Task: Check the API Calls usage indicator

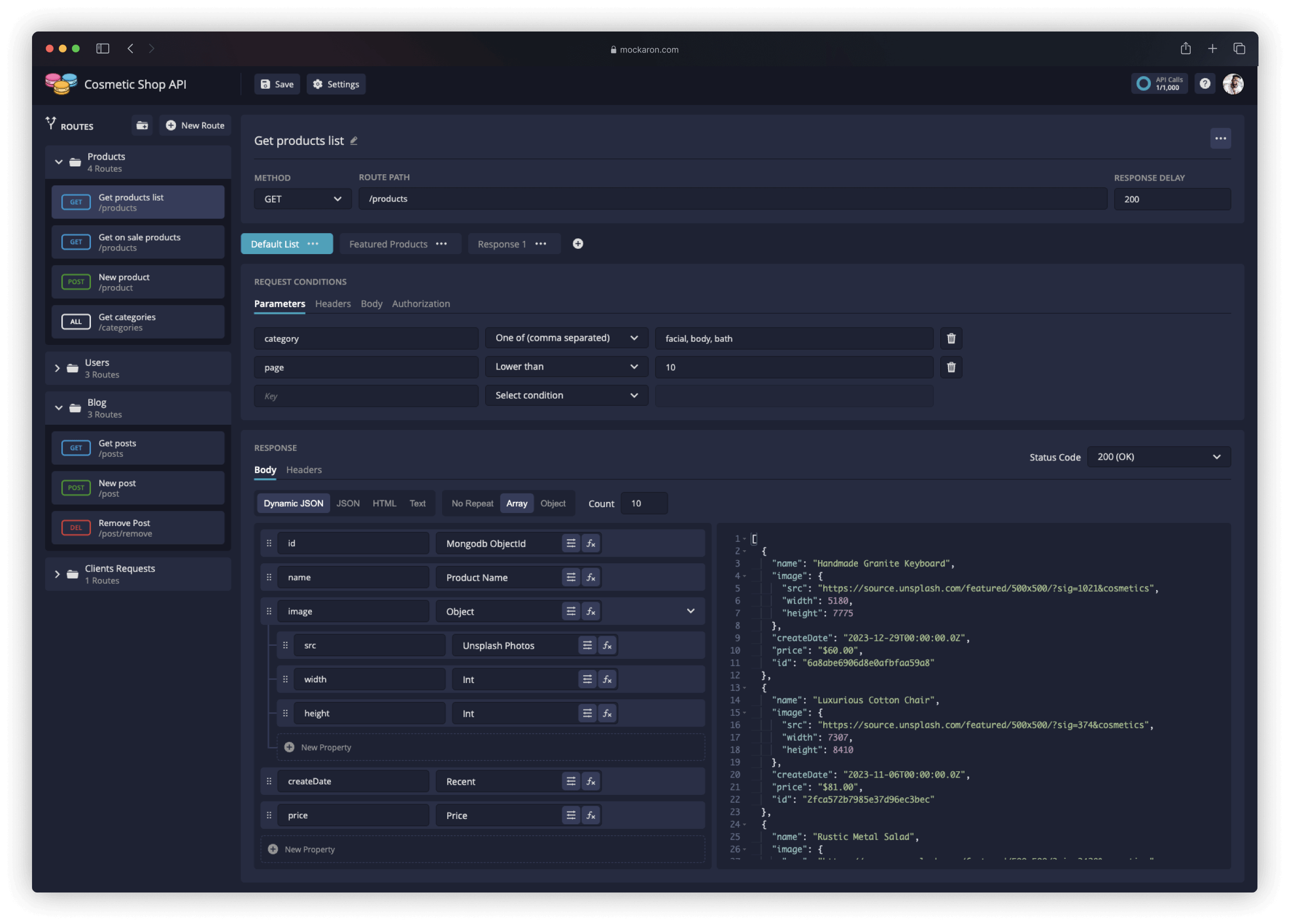Action: (x=1159, y=83)
